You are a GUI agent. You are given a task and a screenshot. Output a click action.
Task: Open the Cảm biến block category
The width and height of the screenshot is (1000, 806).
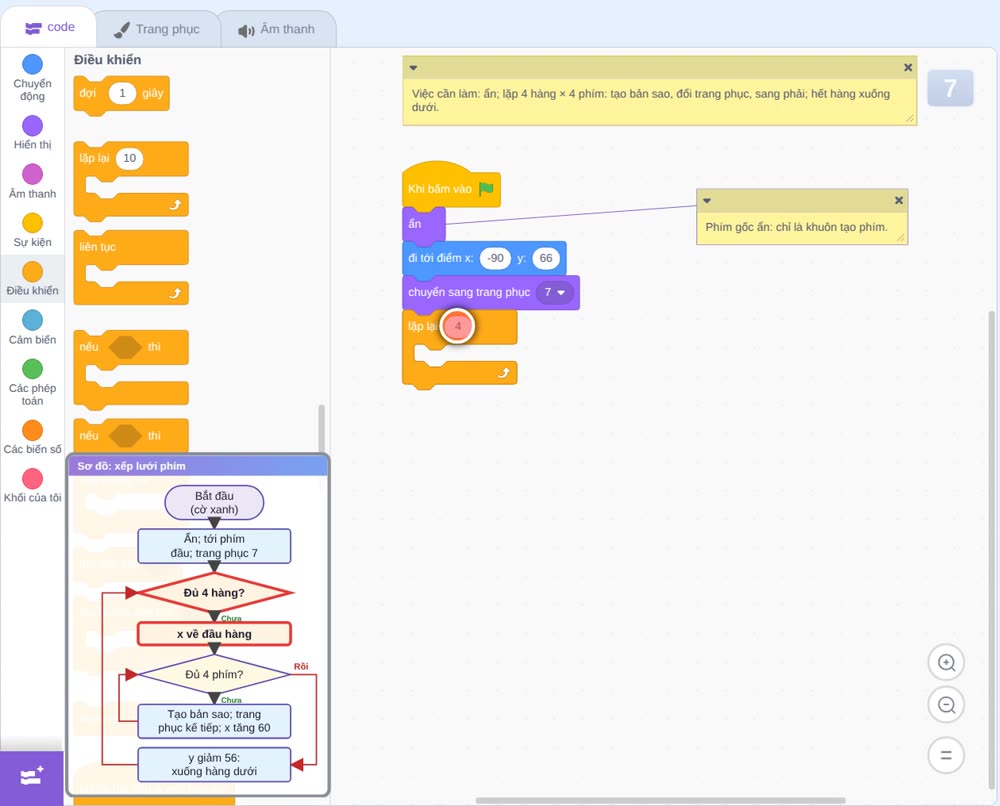(x=33, y=327)
